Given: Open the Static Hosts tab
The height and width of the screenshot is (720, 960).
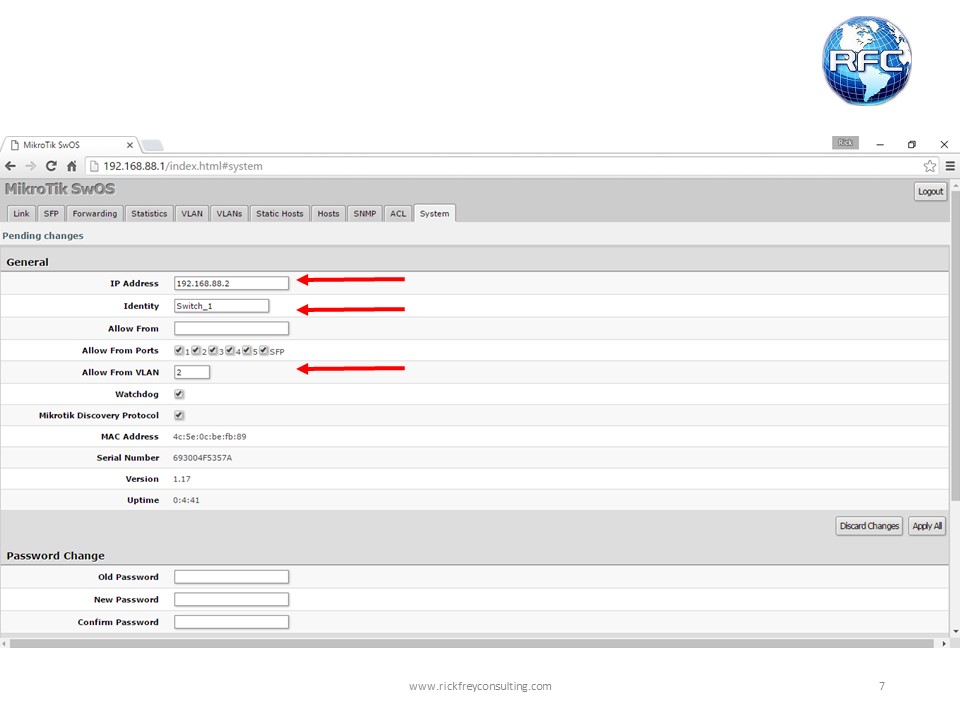Looking at the screenshot, I should [279, 213].
